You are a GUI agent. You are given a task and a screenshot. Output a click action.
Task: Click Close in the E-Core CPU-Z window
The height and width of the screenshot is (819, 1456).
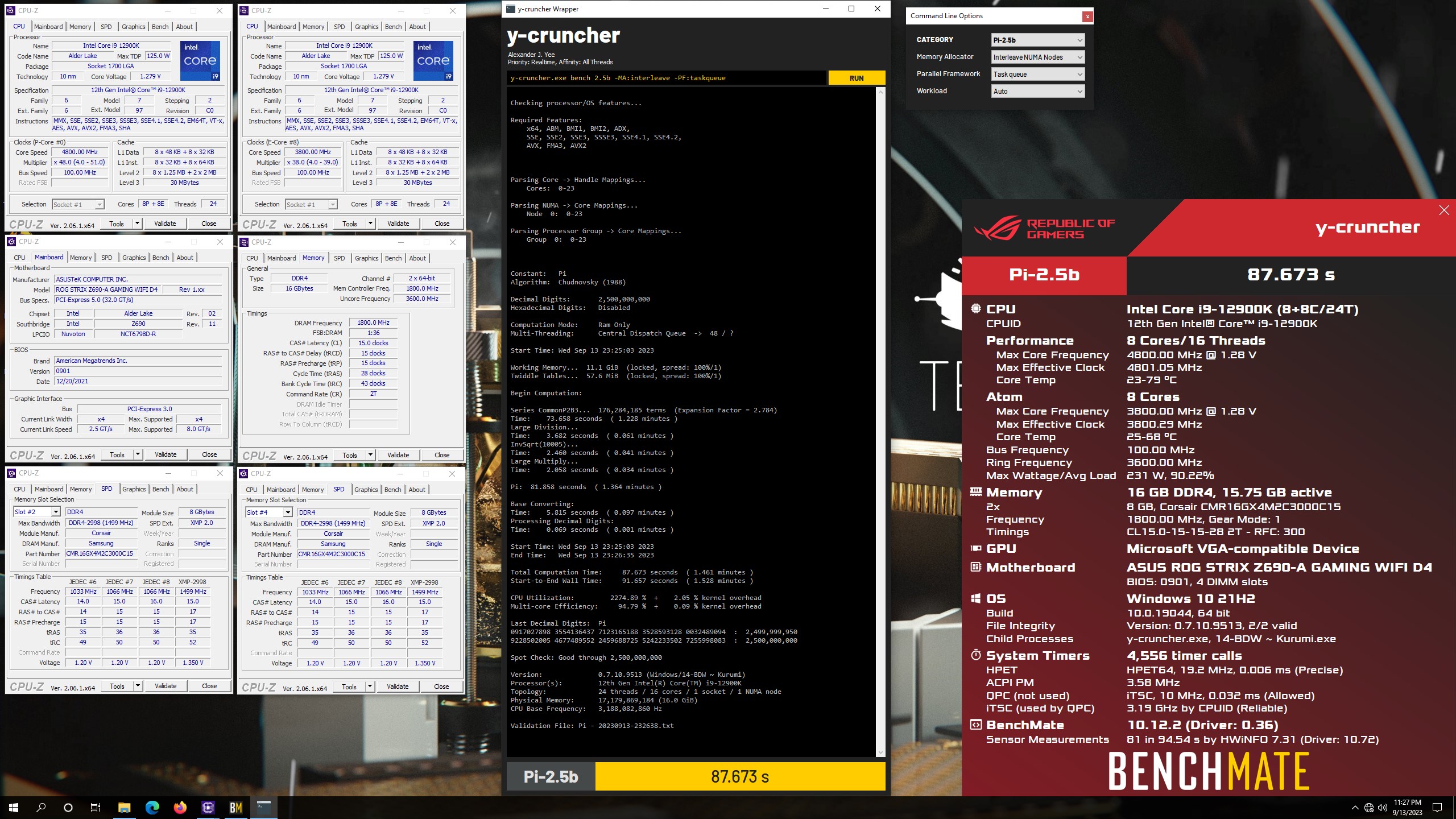pyautogui.click(x=442, y=224)
